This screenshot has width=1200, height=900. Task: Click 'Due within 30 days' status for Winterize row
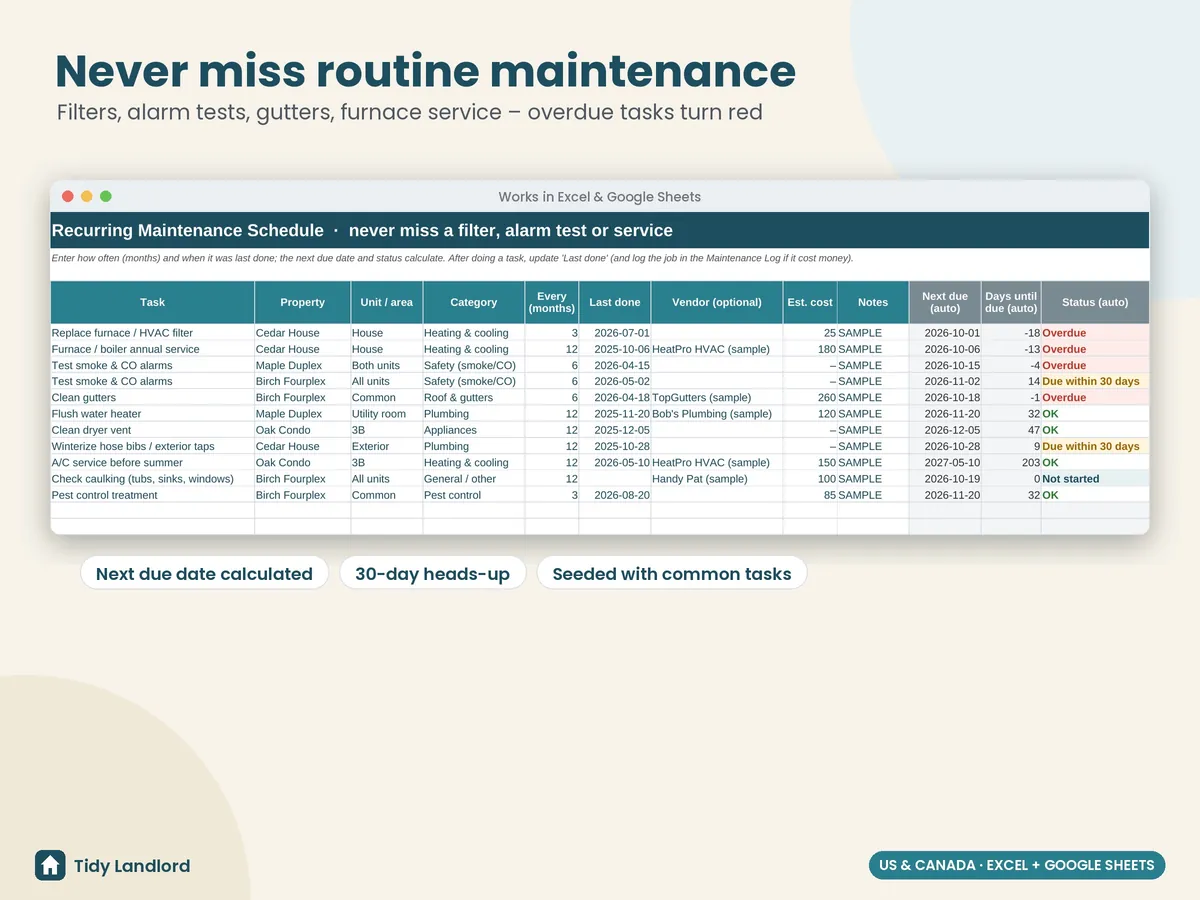tap(1095, 446)
